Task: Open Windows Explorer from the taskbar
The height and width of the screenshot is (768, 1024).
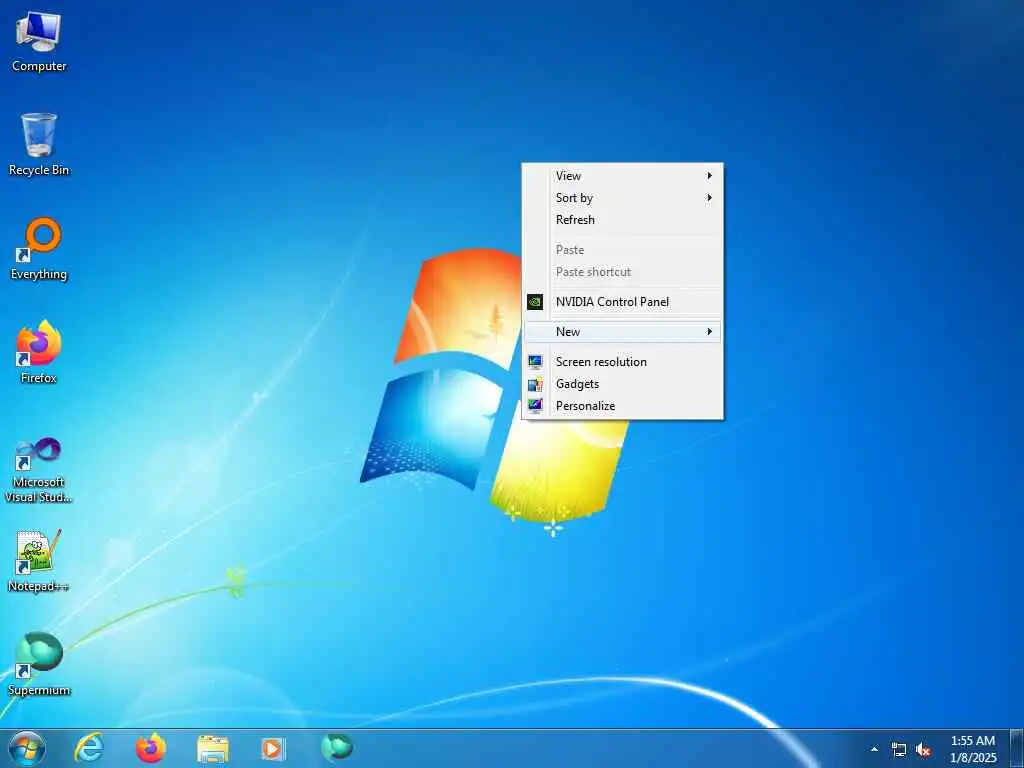Action: tap(213, 748)
